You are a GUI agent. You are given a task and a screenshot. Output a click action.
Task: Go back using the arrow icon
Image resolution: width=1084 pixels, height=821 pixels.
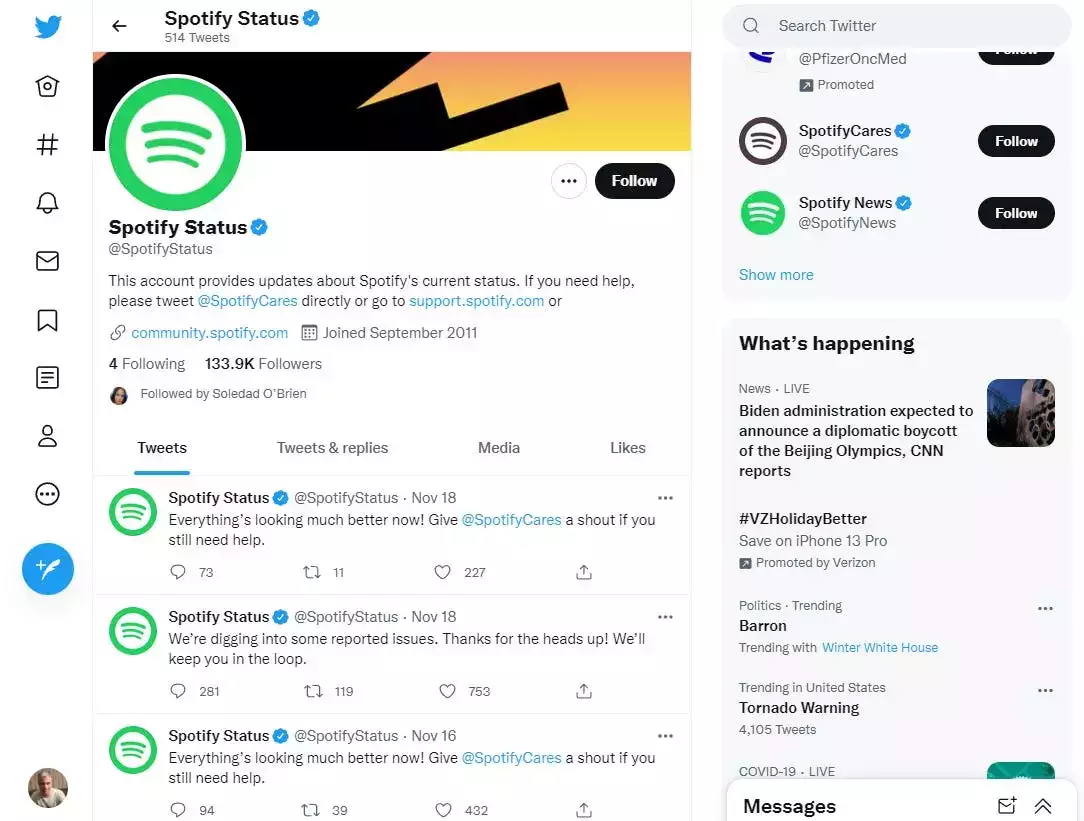pyautogui.click(x=119, y=26)
